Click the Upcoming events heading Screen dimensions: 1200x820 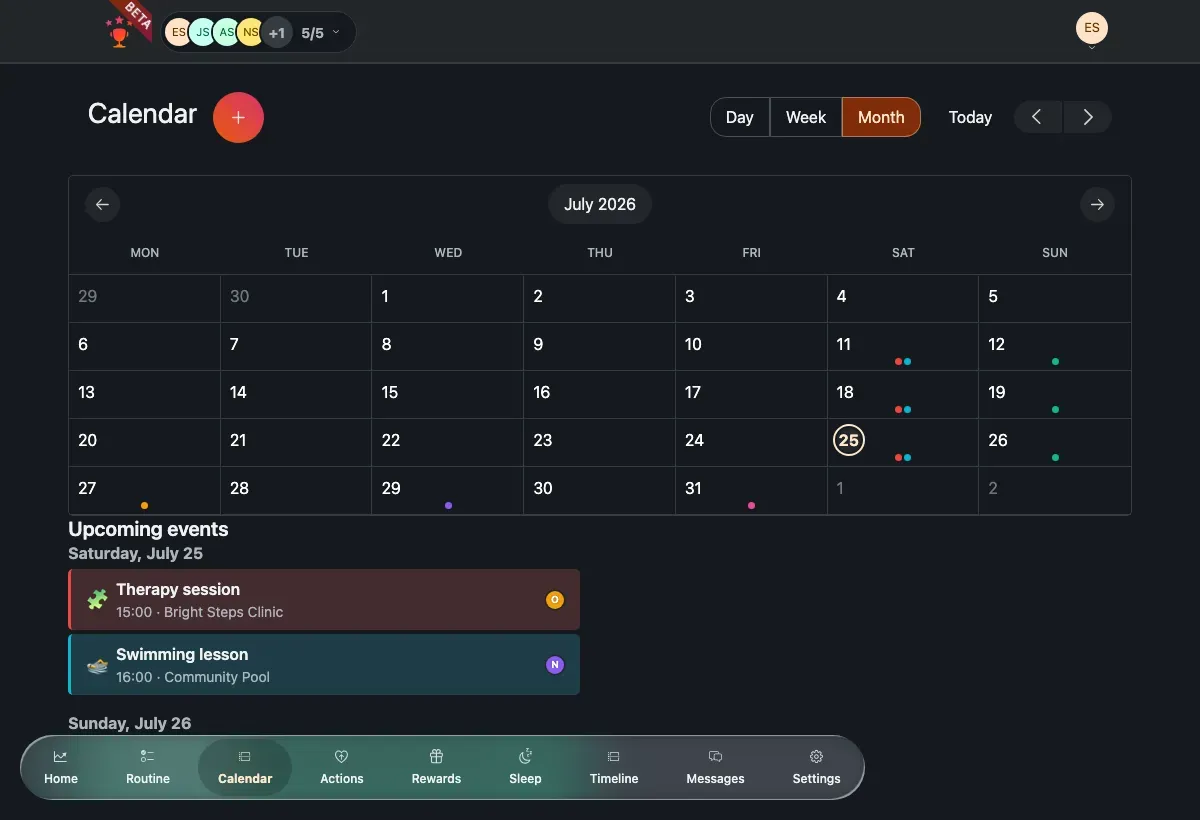click(148, 529)
